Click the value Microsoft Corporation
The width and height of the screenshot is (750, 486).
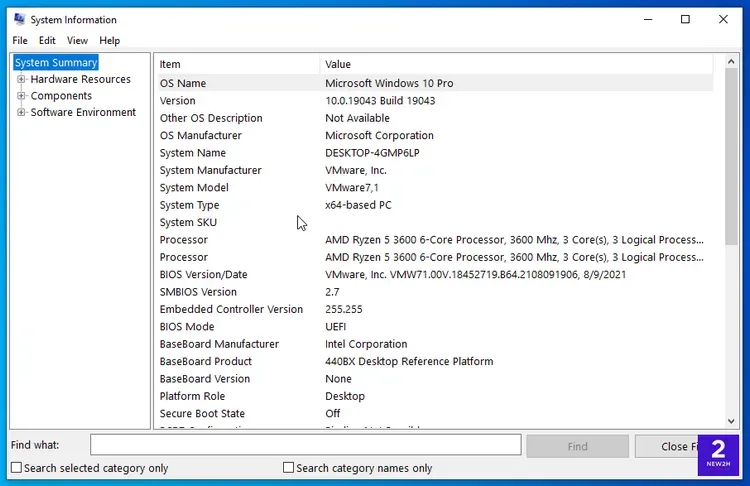pyautogui.click(x=379, y=135)
